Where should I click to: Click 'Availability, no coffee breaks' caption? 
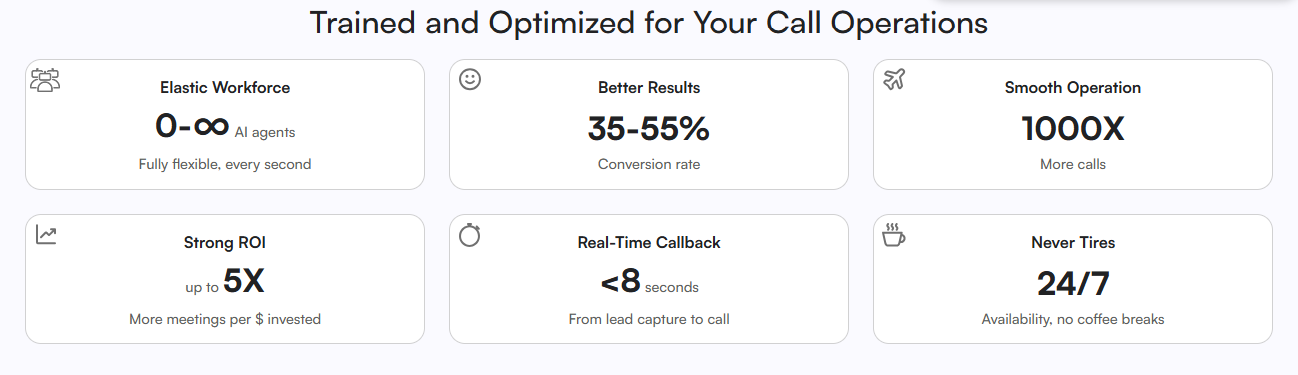(x=1073, y=320)
